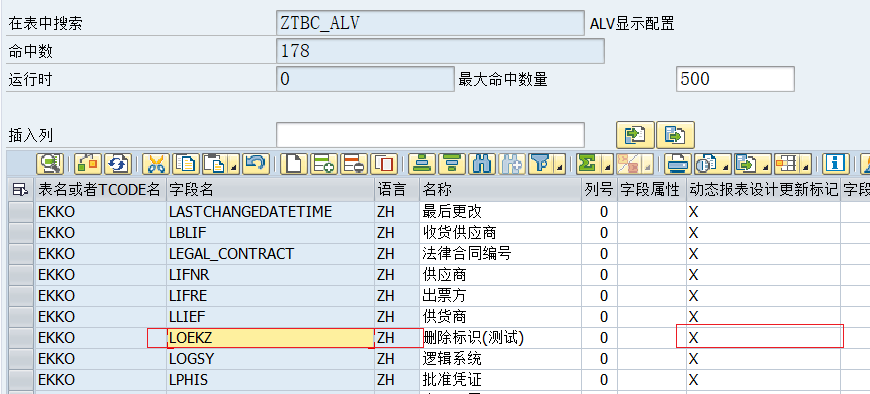Click the Choose layout grid icon
This screenshot has width=870, height=394.
787,164
